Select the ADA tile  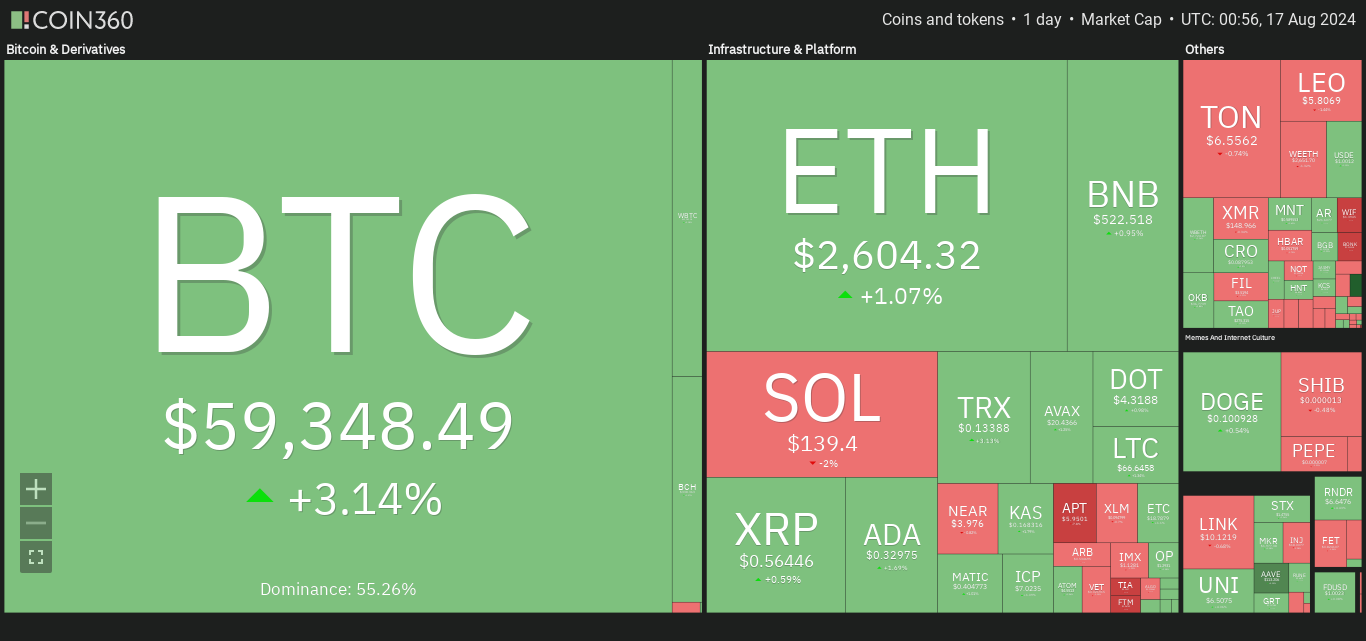891,545
